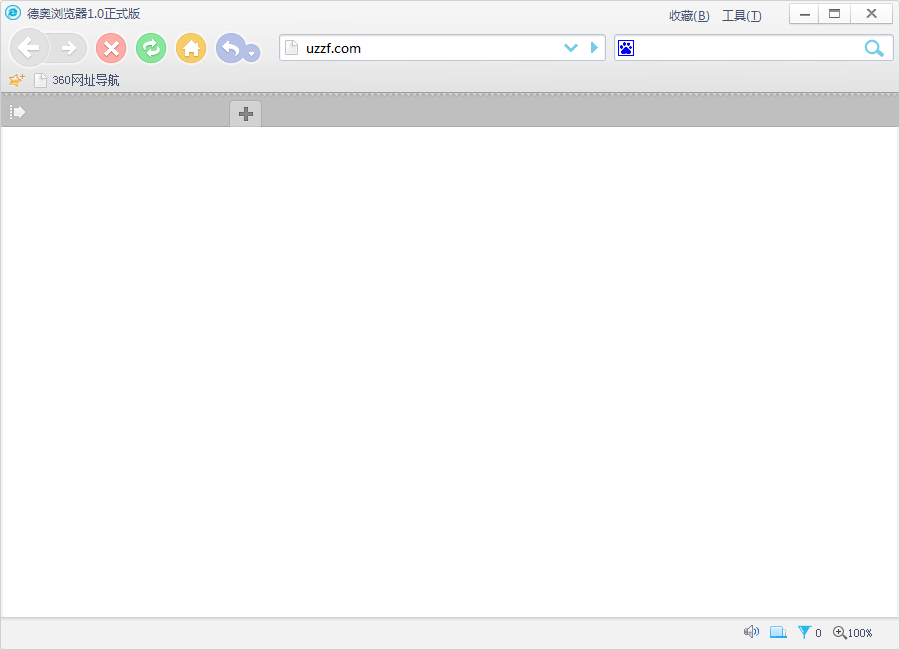Change the 100% zoom level
Image resolution: width=900 pixels, height=650 pixels.
853,632
